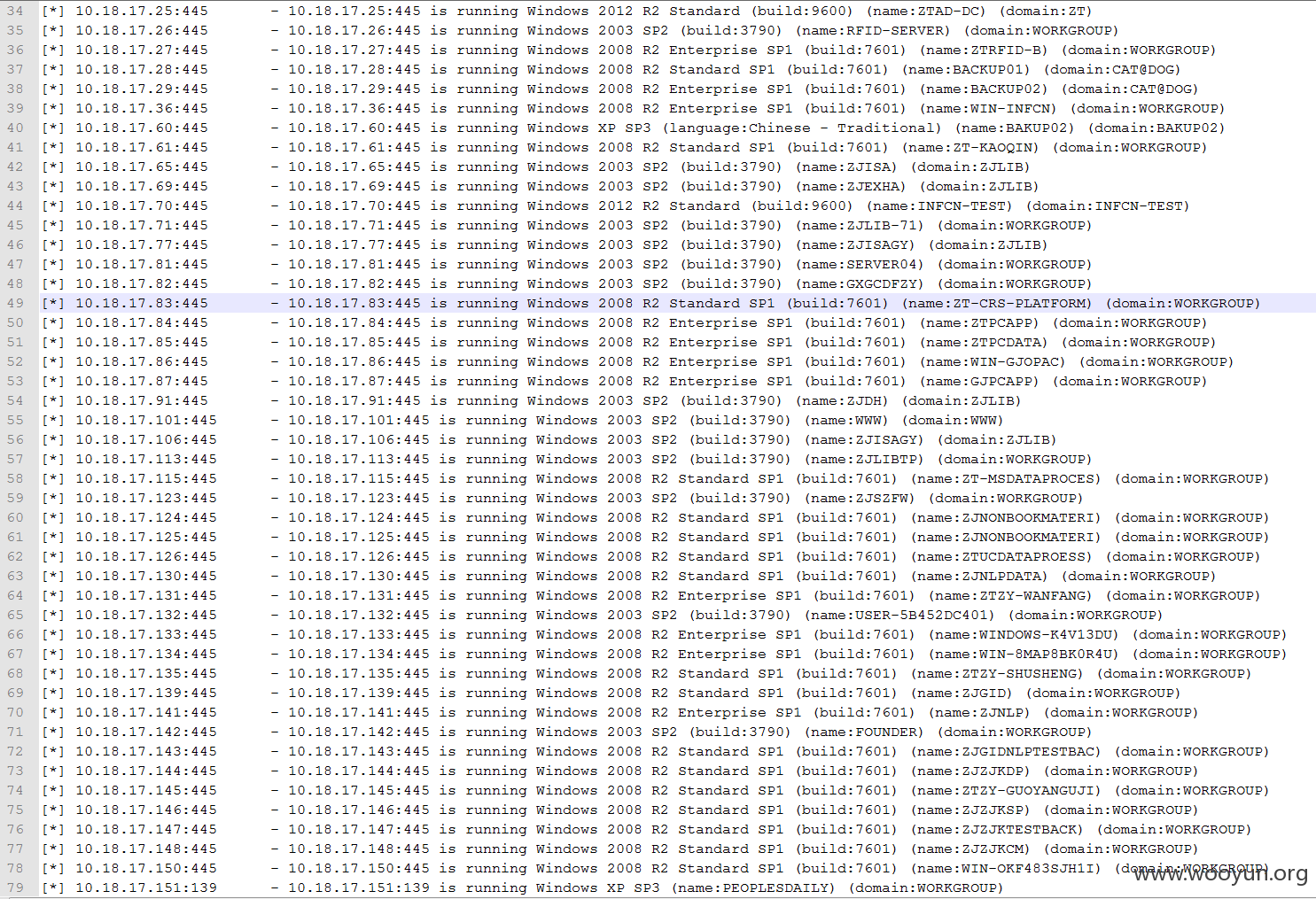Viewport: 1316px width, 899px height.
Task: Click line number 55 in the gutter
Action: [16, 421]
